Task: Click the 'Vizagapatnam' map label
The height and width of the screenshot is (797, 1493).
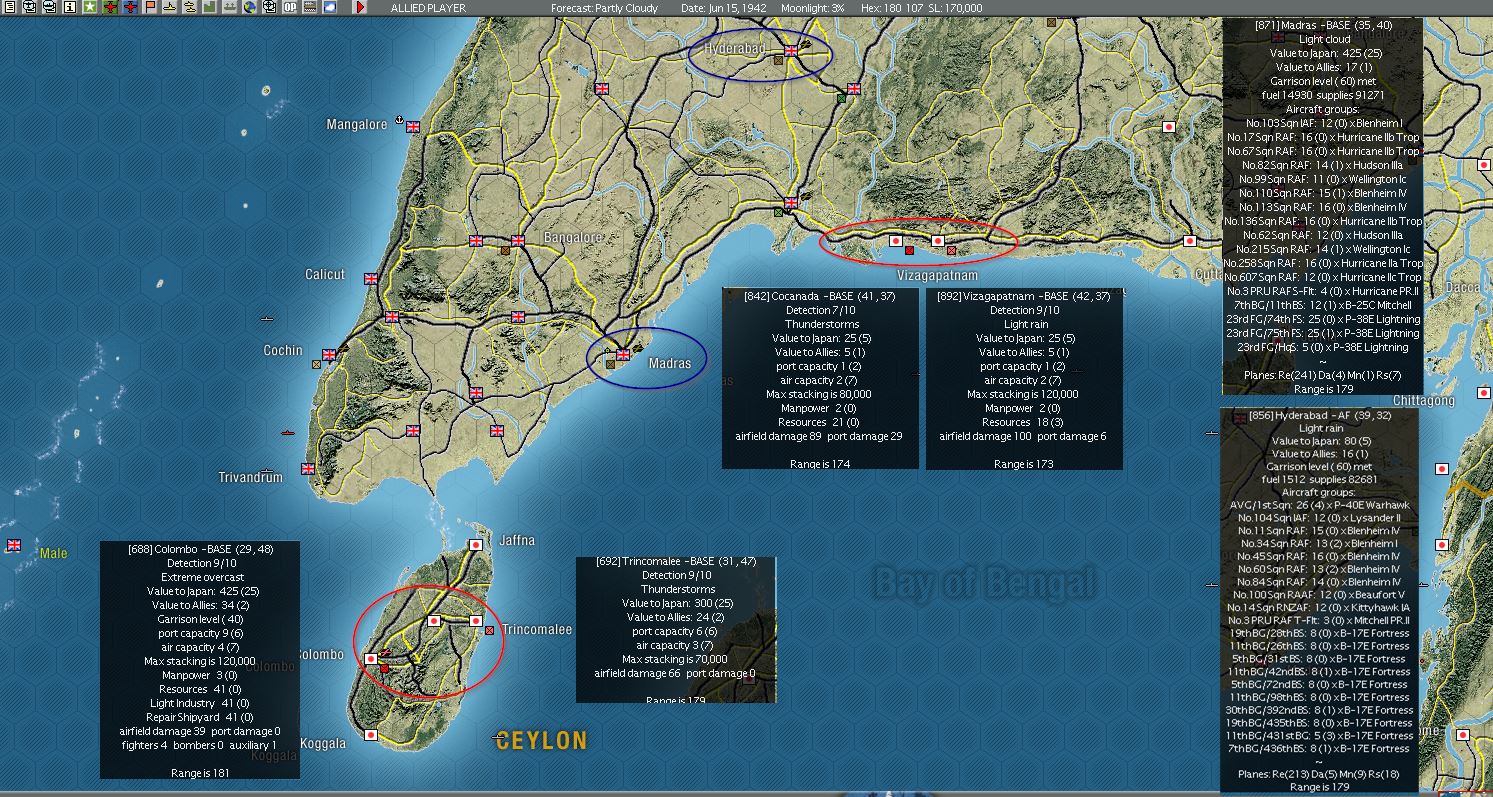Action: point(936,275)
